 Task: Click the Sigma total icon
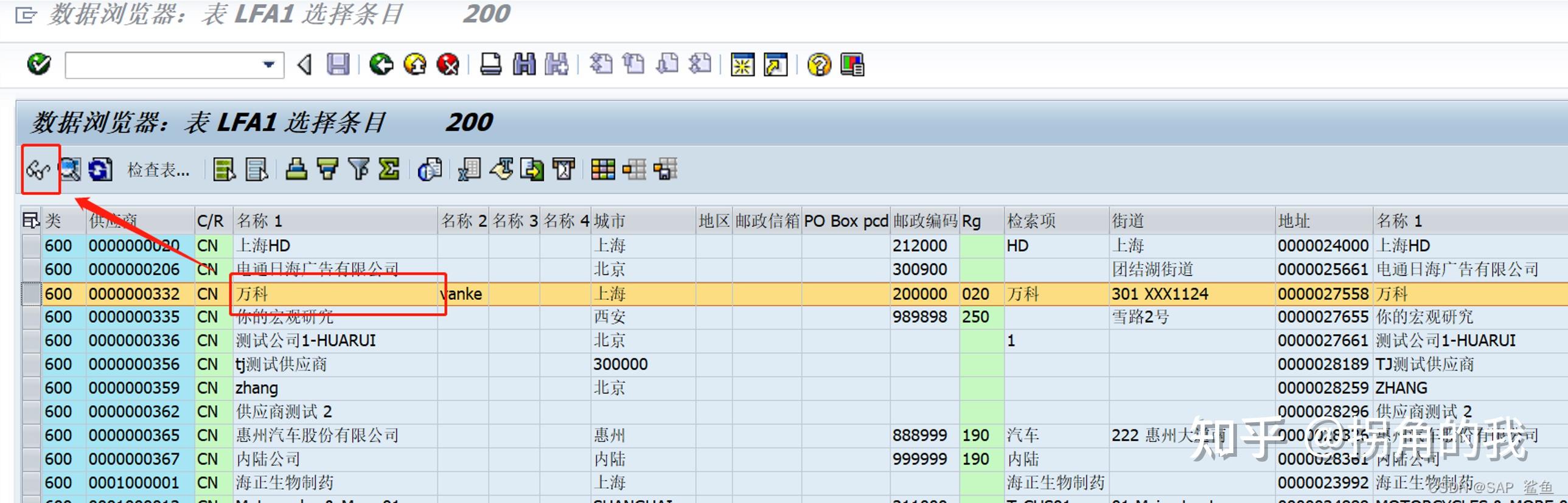(x=389, y=170)
